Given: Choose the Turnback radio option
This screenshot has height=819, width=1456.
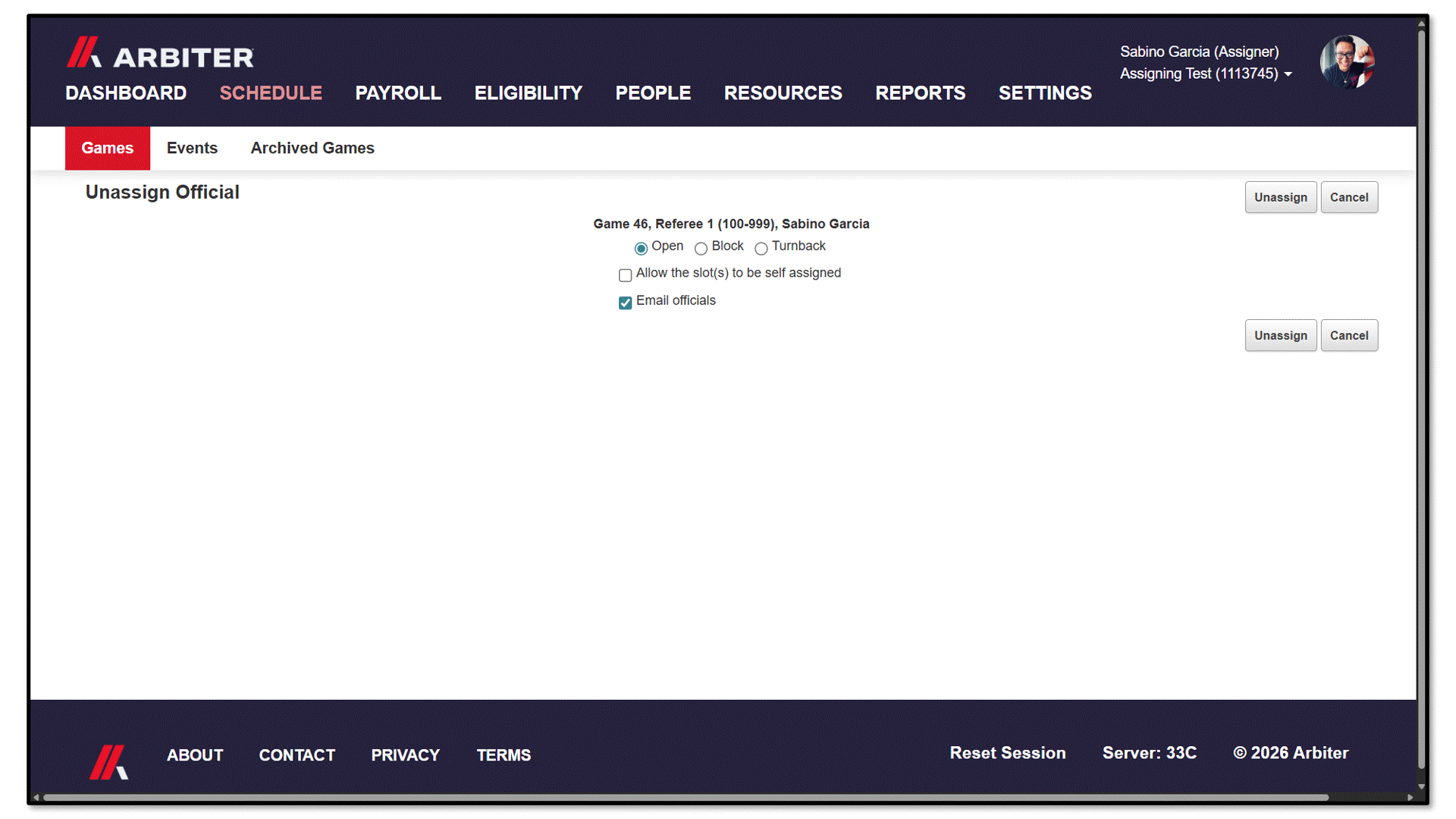Looking at the screenshot, I should tap(761, 248).
